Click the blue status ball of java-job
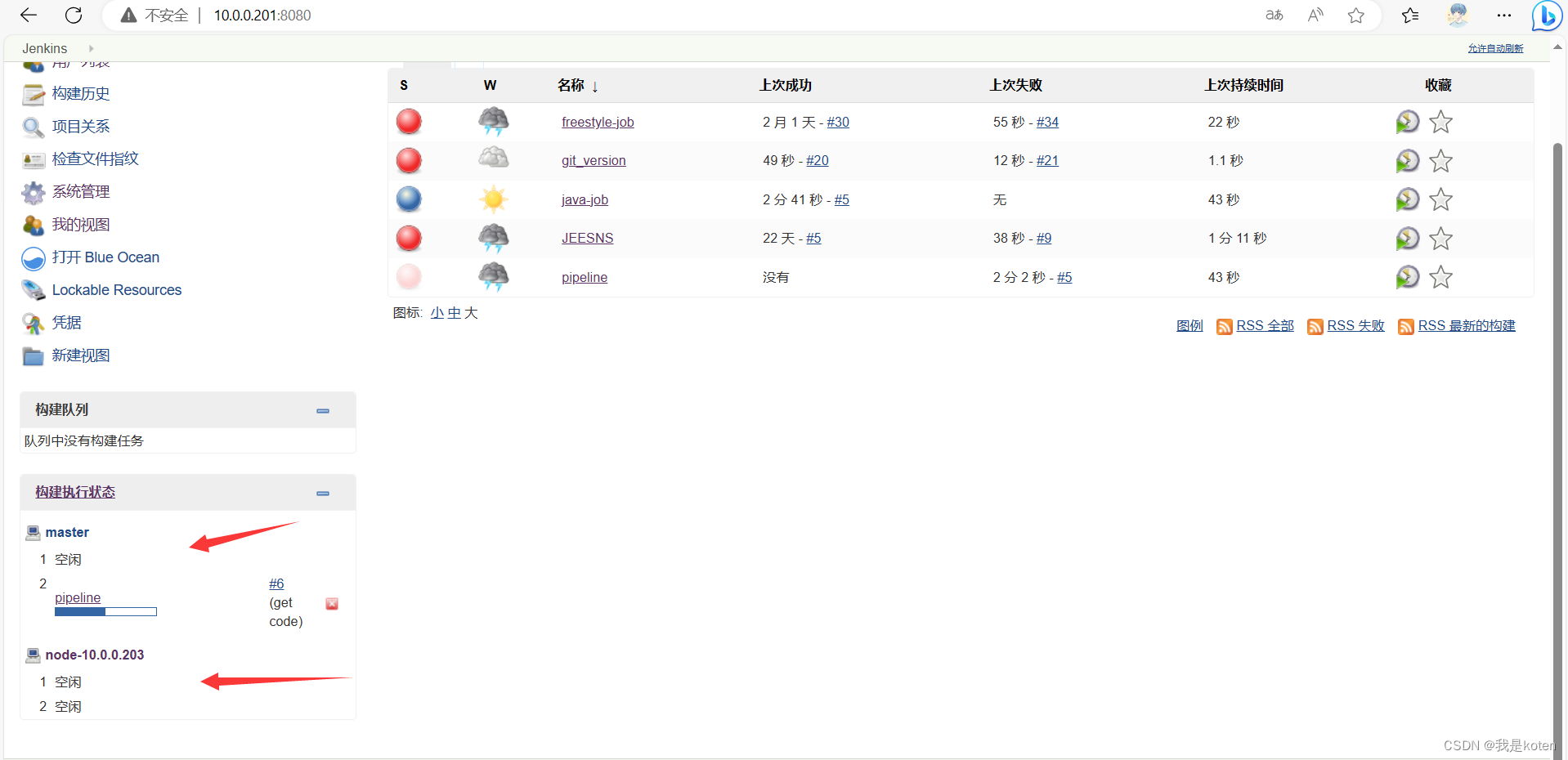This screenshot has height=760, width=1568. point(409,199)
